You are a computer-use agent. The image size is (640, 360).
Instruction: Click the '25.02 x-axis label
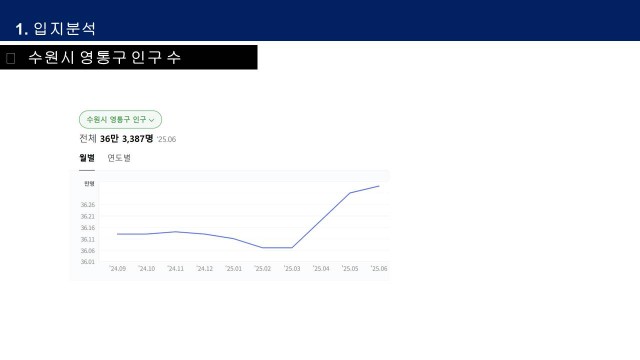[262, 269]
